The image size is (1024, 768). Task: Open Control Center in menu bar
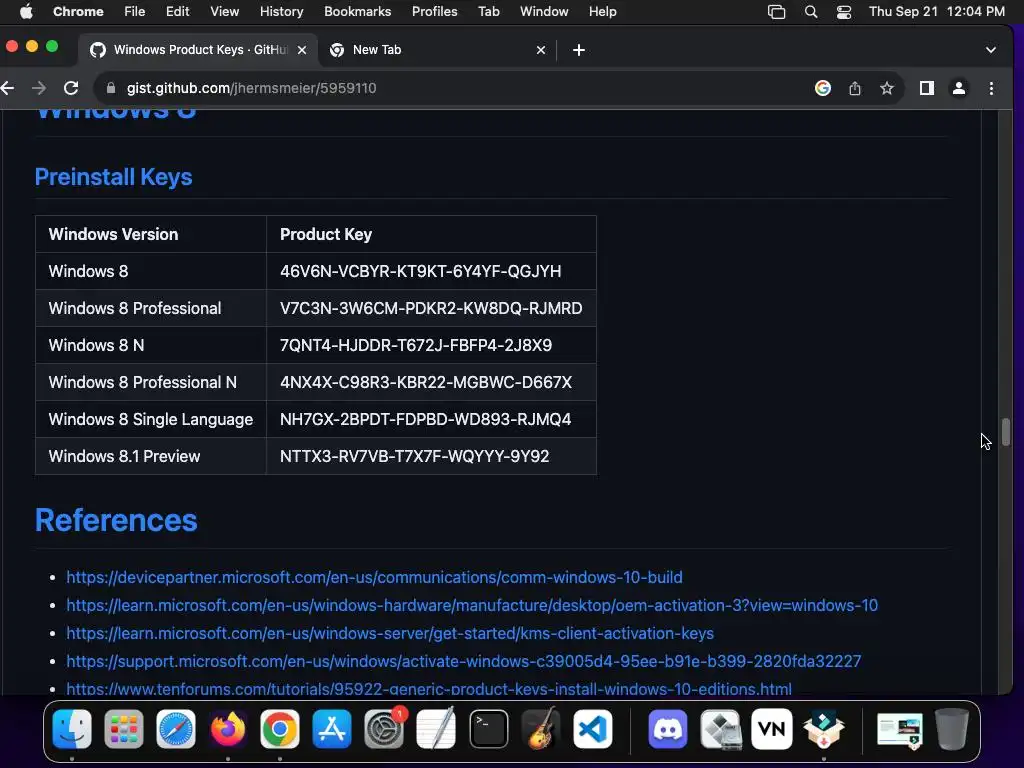point(844,12)
